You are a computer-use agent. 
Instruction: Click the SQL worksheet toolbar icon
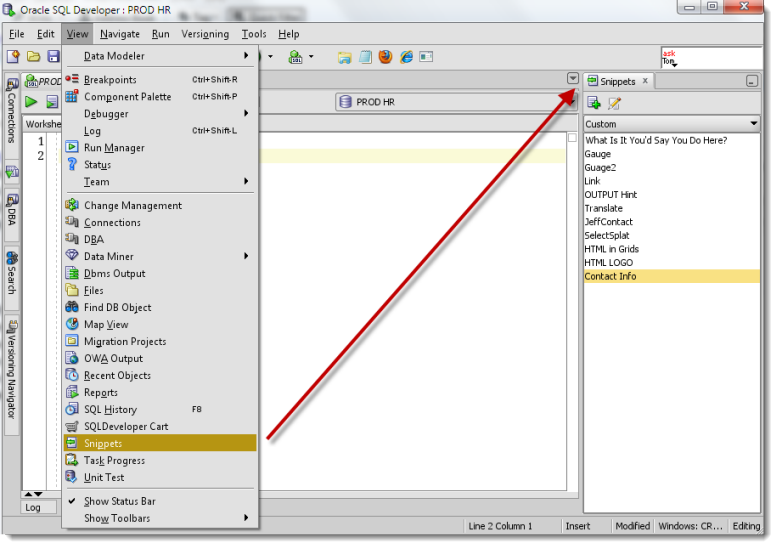point(295,57)
